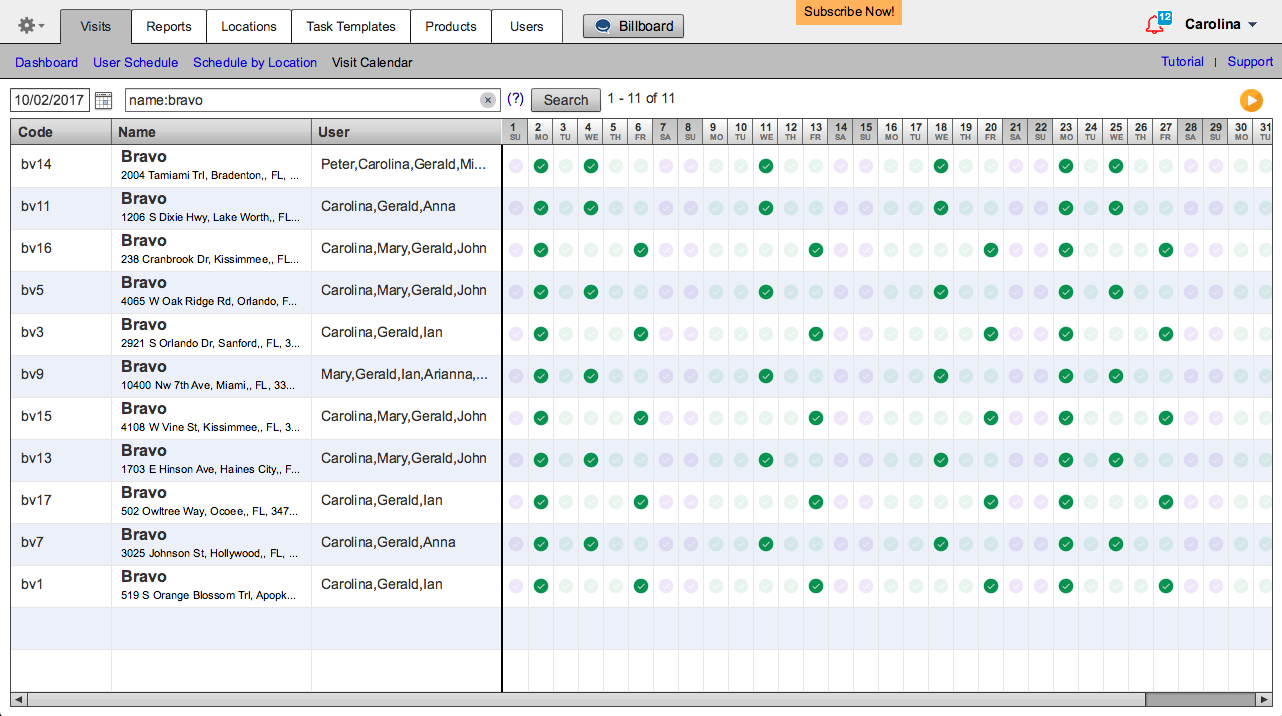1282x716 pixels.
Task: Switch to the Reports tab
Action: (168, 26)
